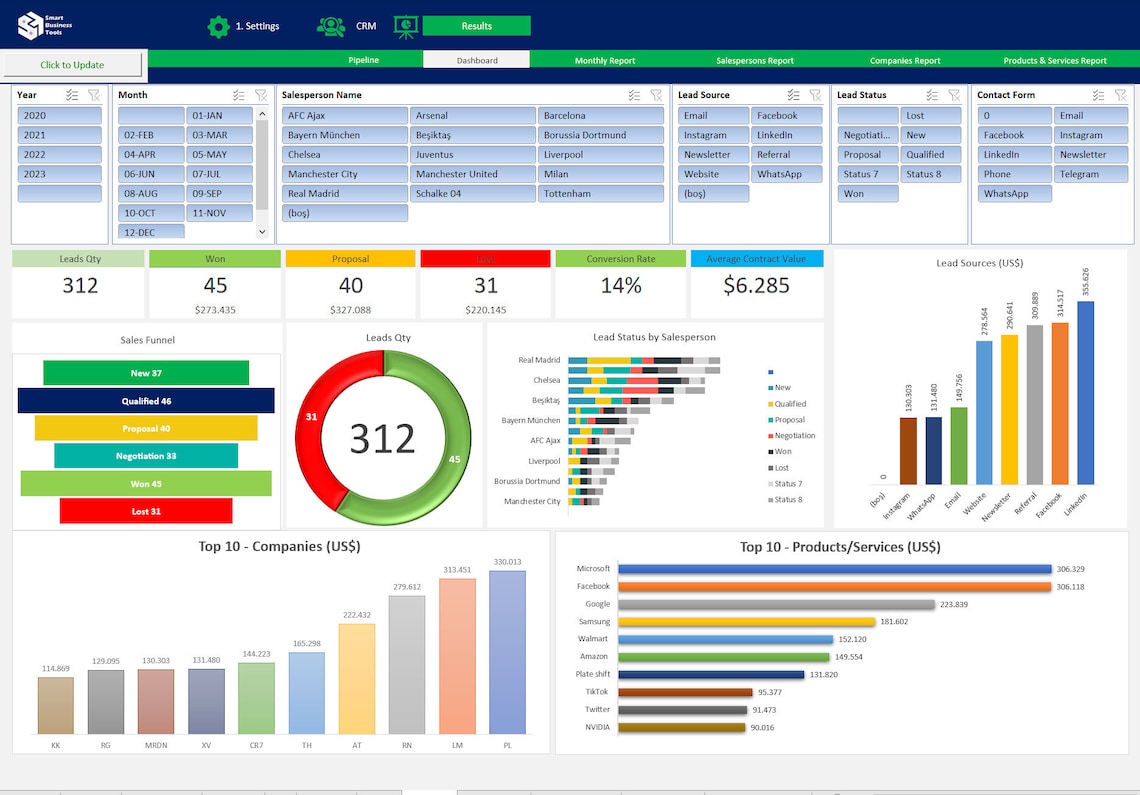This screenshot has width=1140, height=795.
Task: Click the CRM people icon
Action: click(330, 27)
